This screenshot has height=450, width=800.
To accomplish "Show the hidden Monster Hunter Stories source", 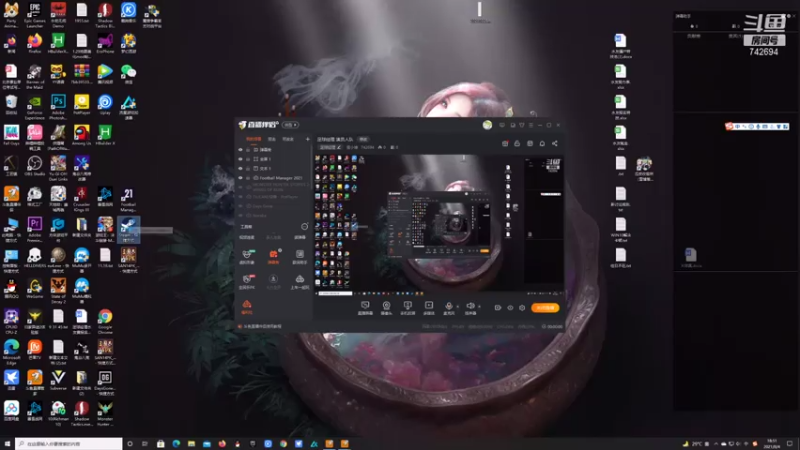I will (241, 187).
